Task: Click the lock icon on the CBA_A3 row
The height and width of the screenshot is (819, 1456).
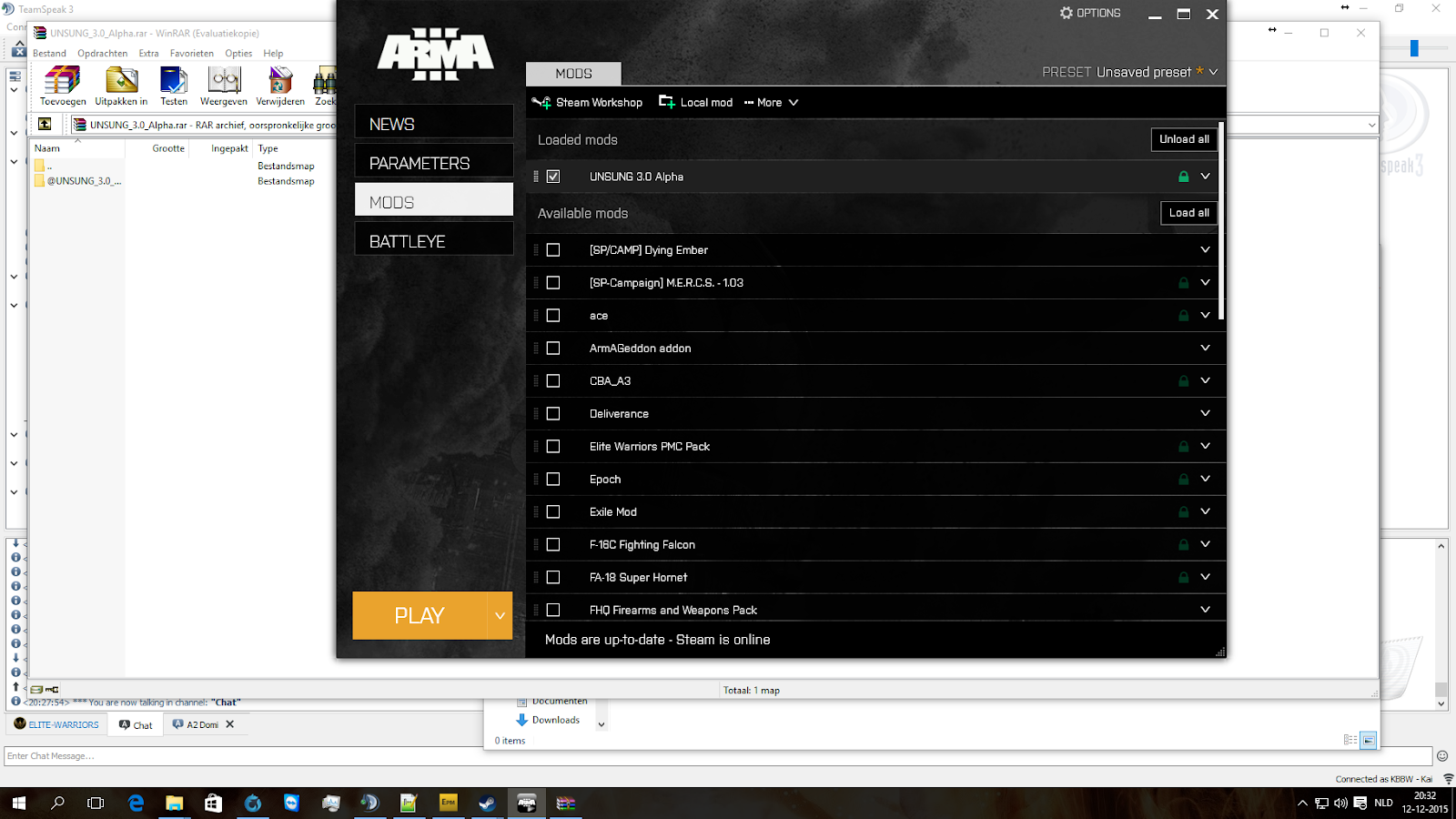Action: pyautogui.click(x=1183, y=381)
